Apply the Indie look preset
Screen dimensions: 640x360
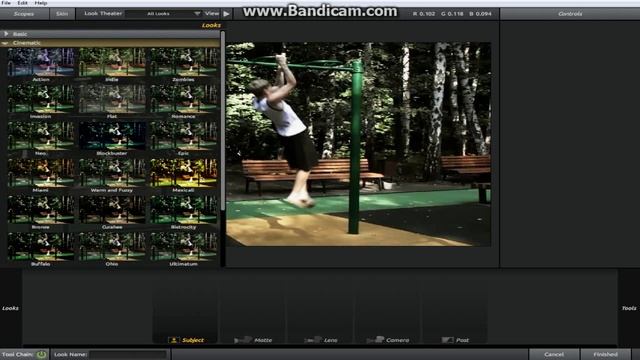pos(112,62)
